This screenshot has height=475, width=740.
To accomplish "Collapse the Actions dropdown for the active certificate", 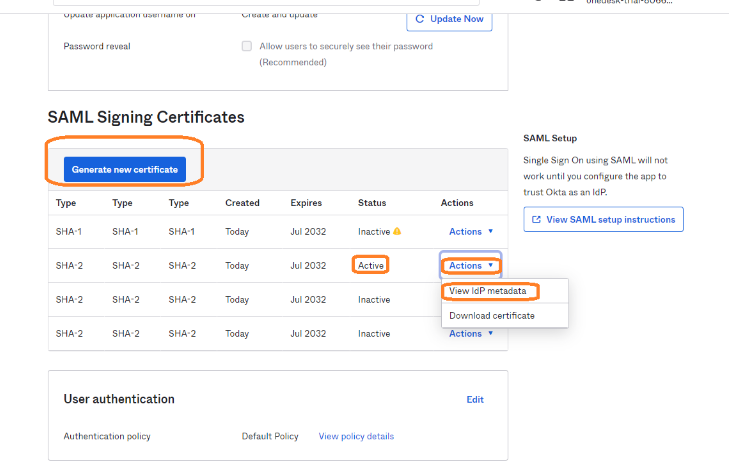I will click(470, 266).
